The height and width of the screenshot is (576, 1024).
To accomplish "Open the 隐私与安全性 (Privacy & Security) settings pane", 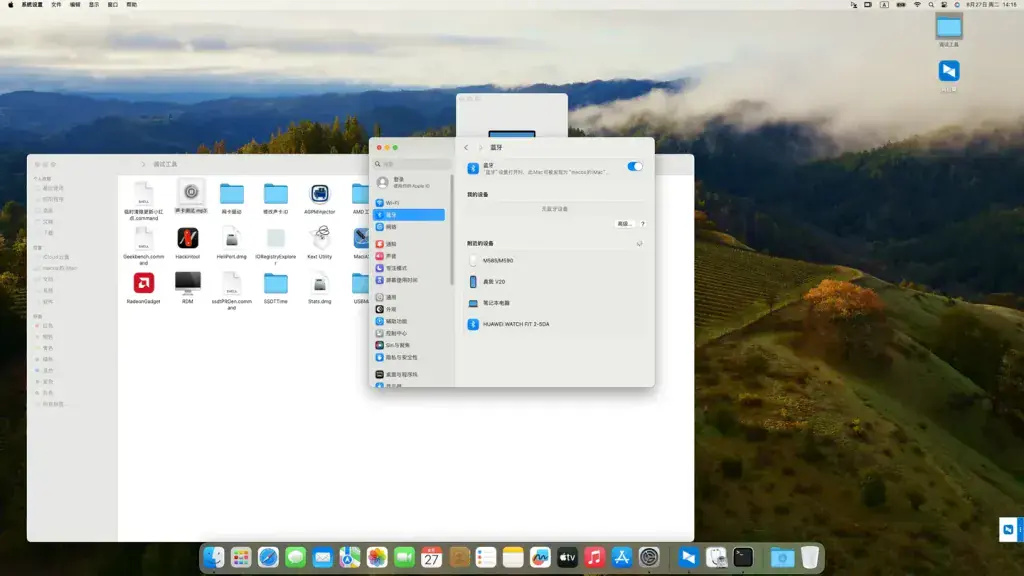I will [409, 357].
